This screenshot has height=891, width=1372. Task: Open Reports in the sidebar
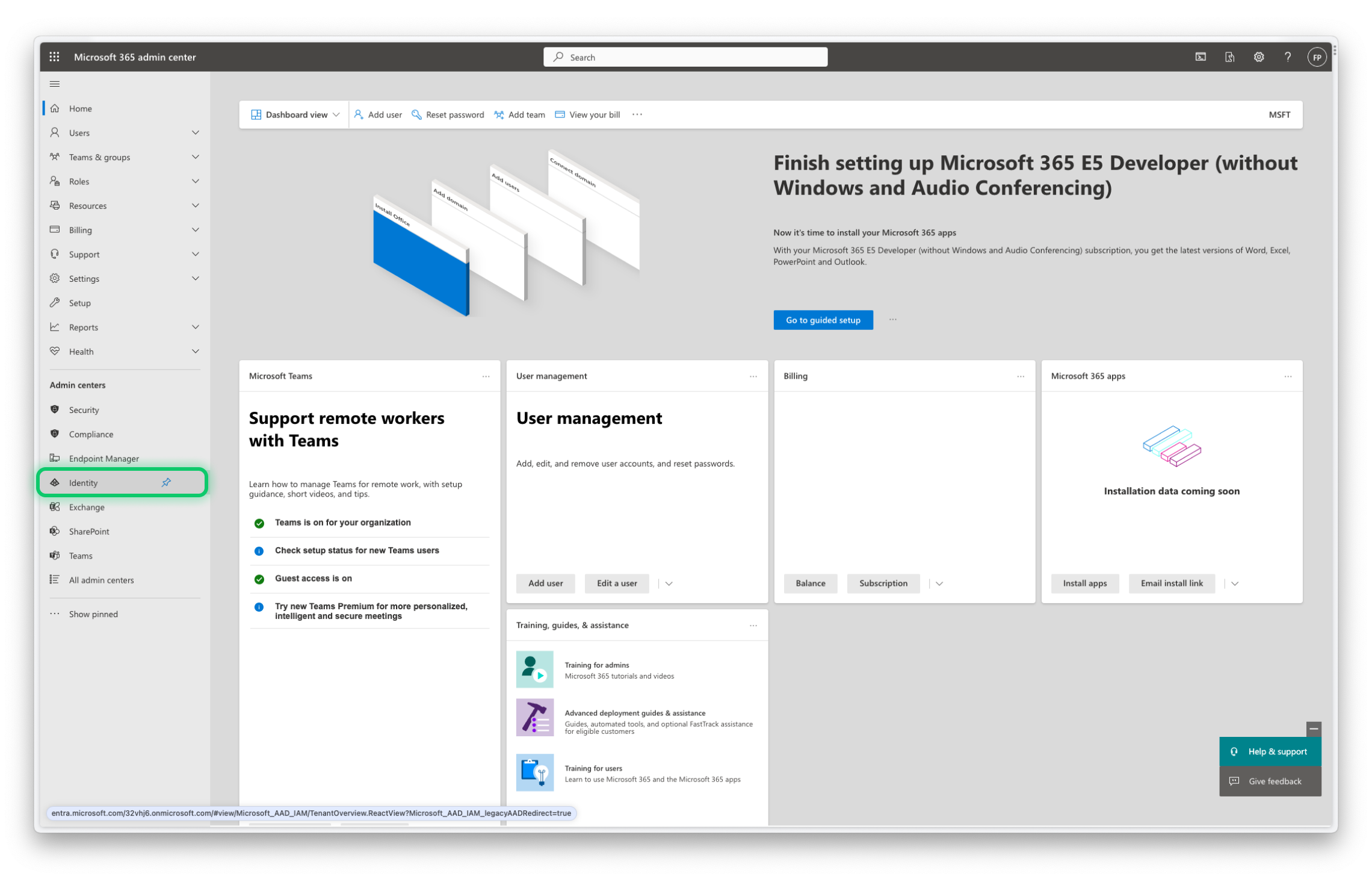pyautogui.click(x=84, y=327)
